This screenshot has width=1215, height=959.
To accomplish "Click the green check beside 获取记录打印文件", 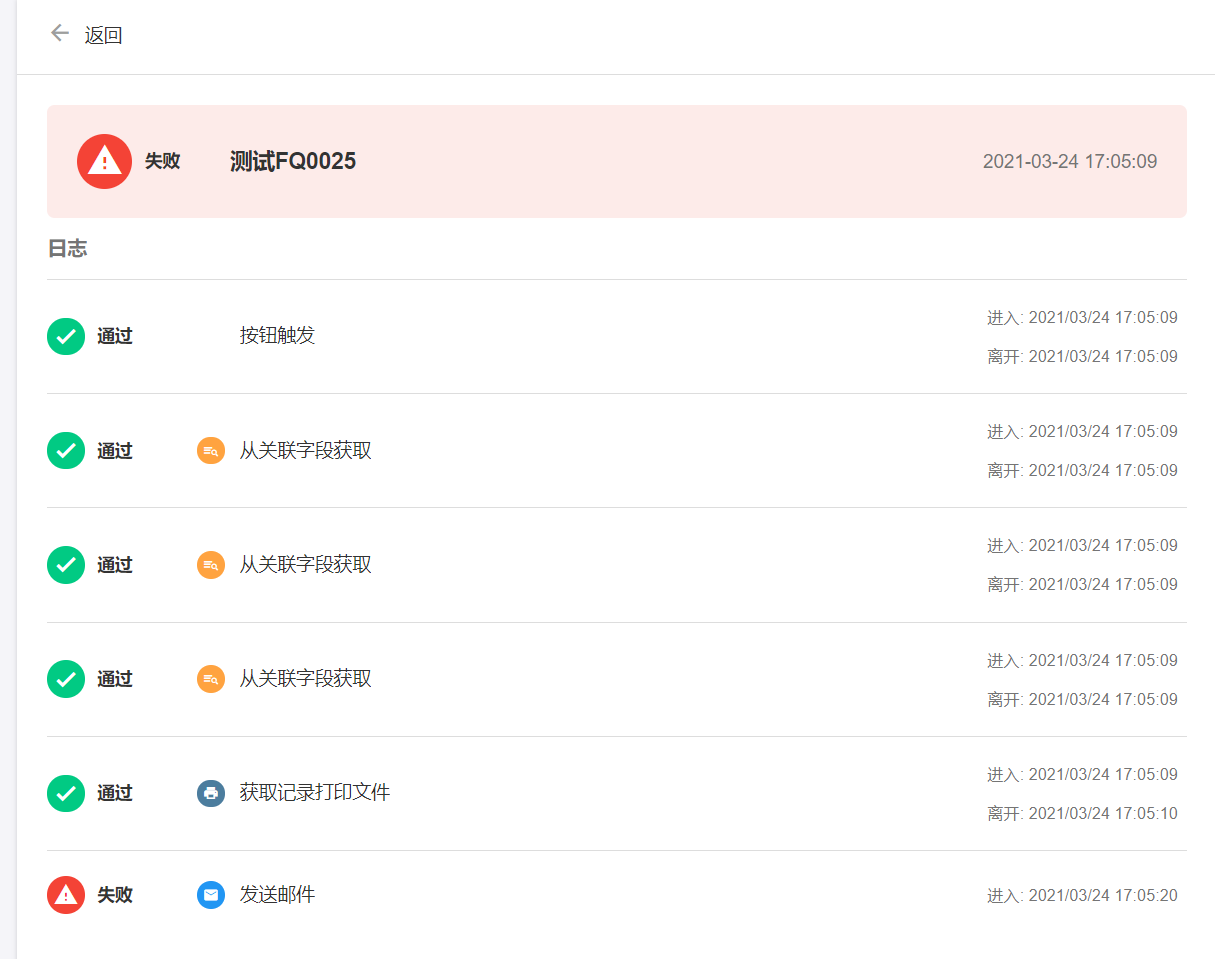I will coord(66,793).
